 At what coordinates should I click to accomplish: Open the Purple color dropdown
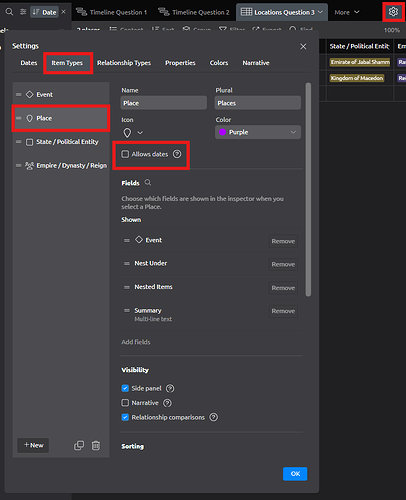258,132
